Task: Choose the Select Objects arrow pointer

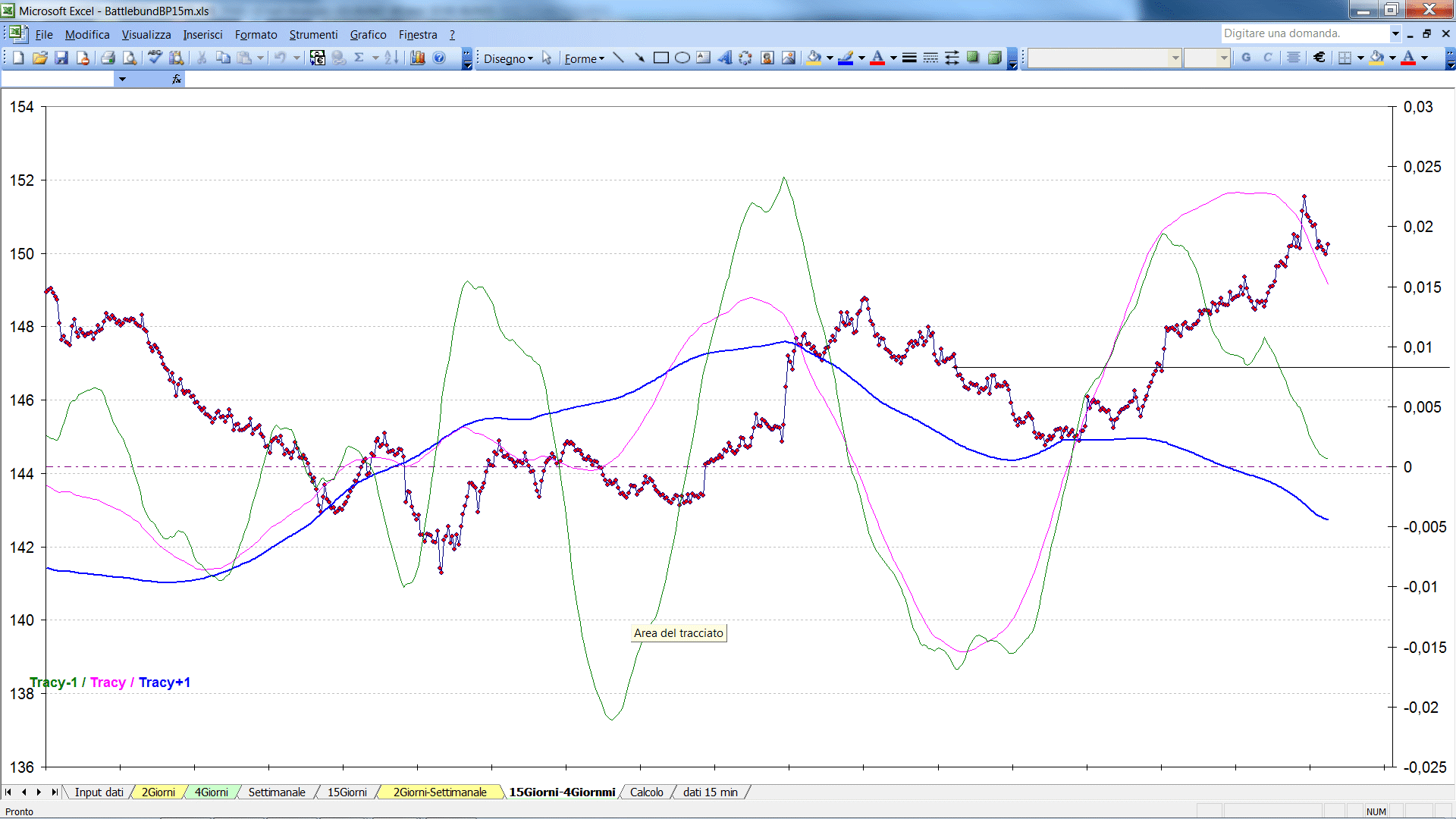Action: click(x=547, y=58)
